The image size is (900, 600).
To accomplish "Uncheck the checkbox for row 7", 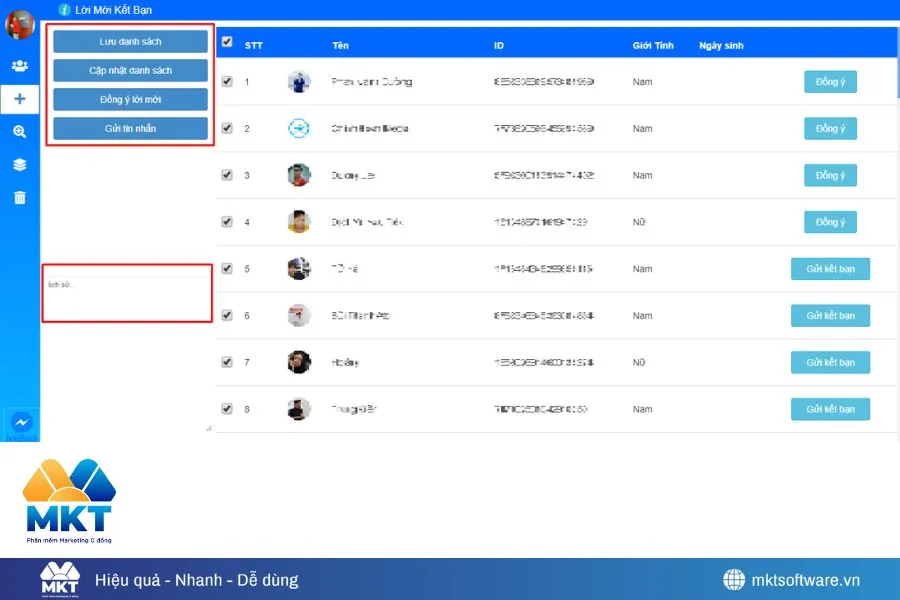I will 226,362.
